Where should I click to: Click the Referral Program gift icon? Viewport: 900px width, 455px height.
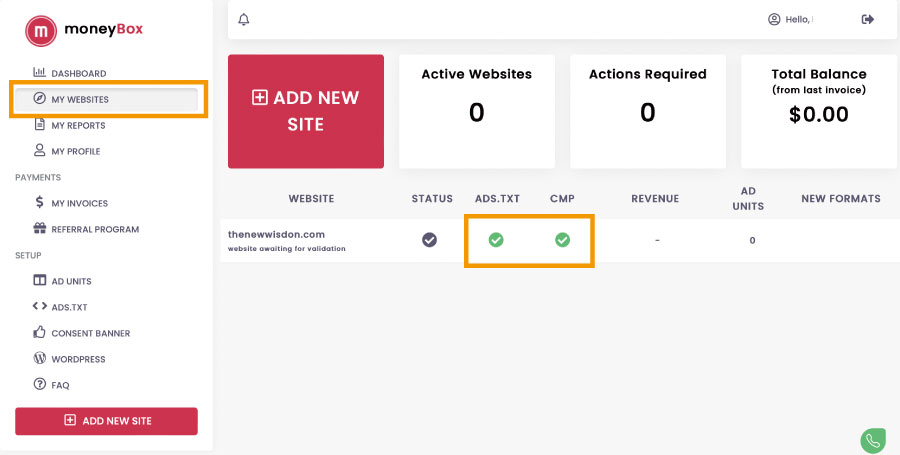click(x=39, y=228)
